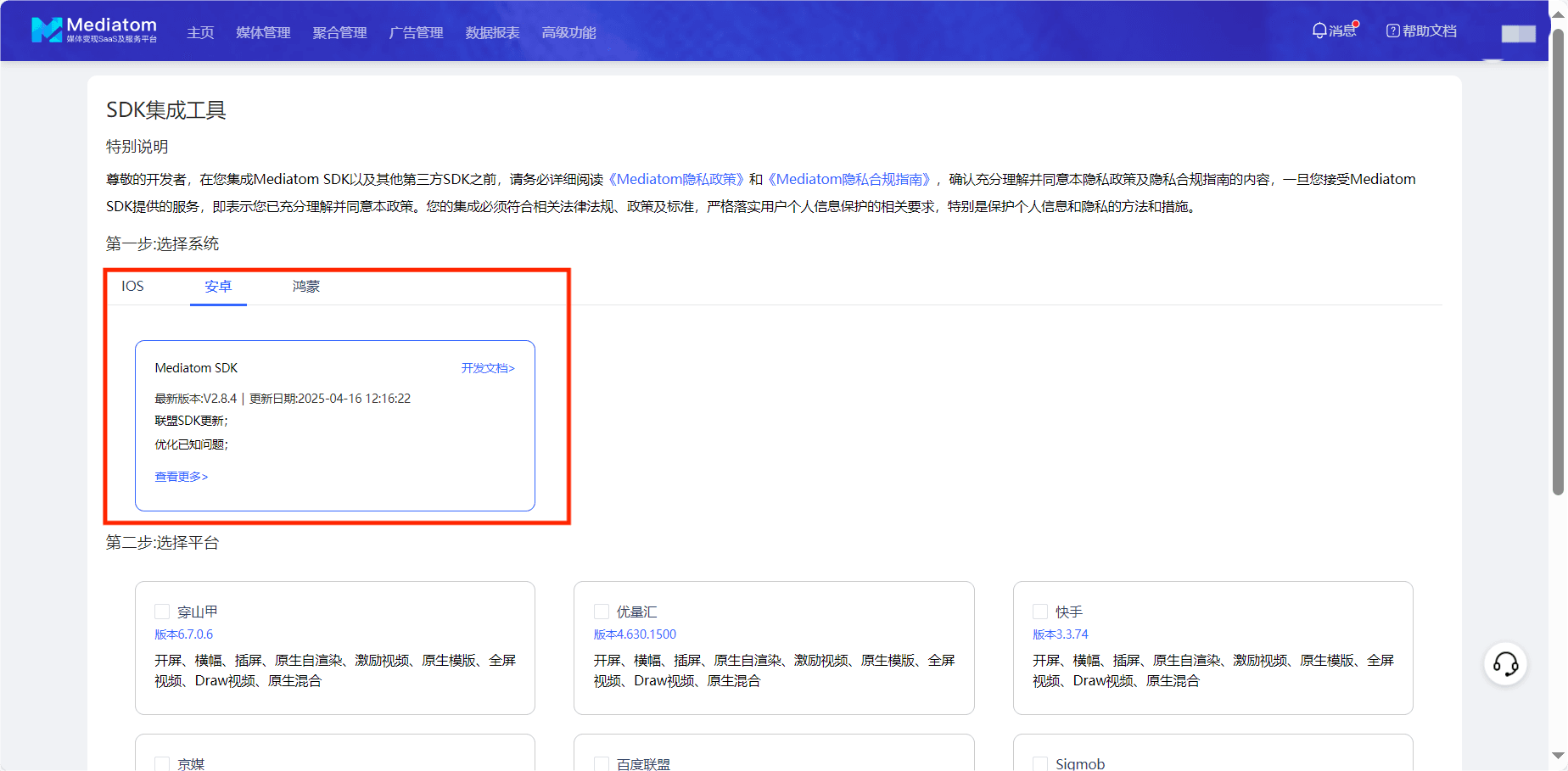Viewport: 1568px width, 771px height.
Task: Tick the 穿山甲 platform checkbox
Action: (x=162, y=612)
